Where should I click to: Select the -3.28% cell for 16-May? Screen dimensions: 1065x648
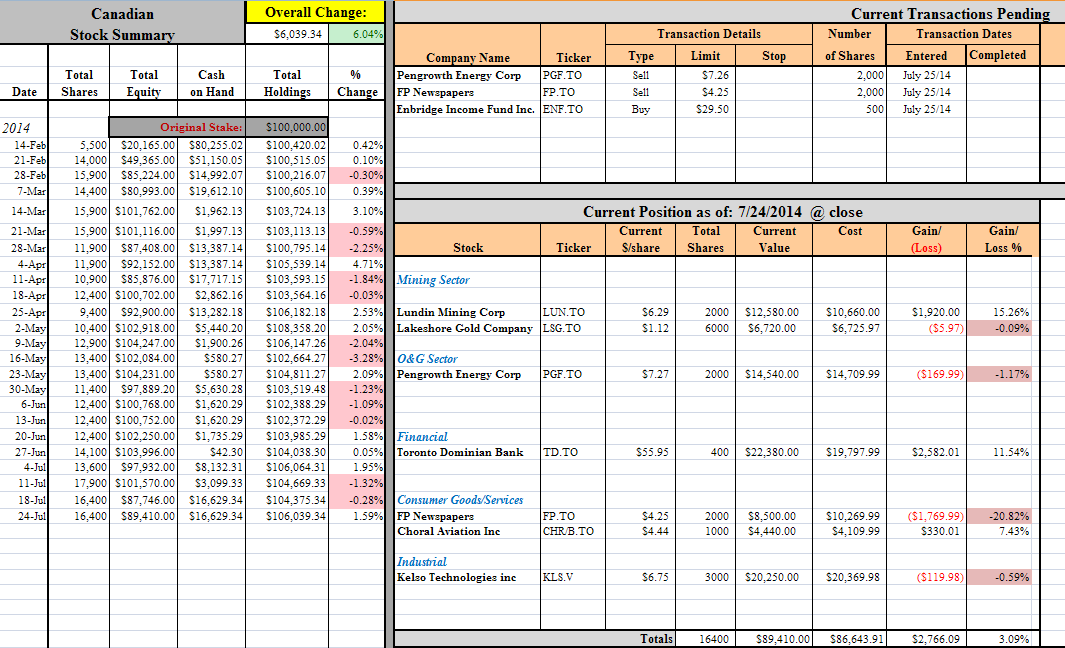click(357, 358)
